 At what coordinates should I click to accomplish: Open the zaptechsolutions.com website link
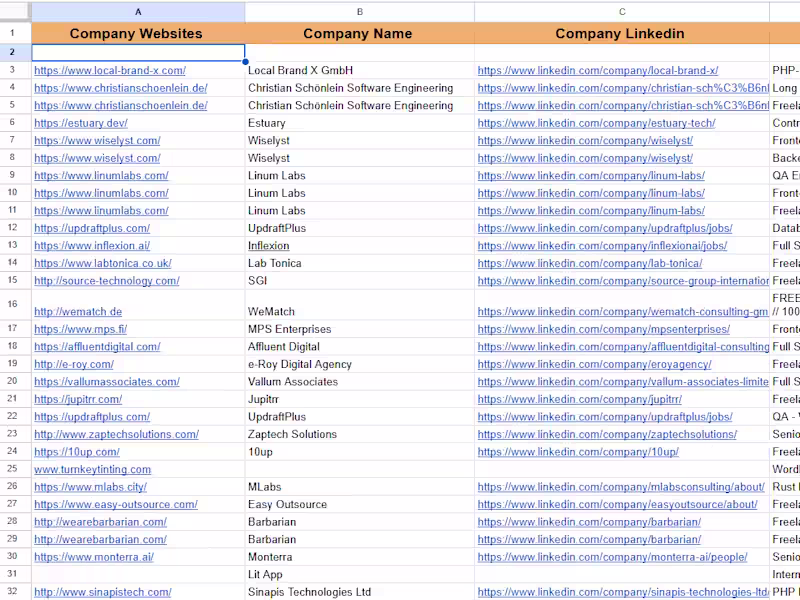click(x=116, y=434)
